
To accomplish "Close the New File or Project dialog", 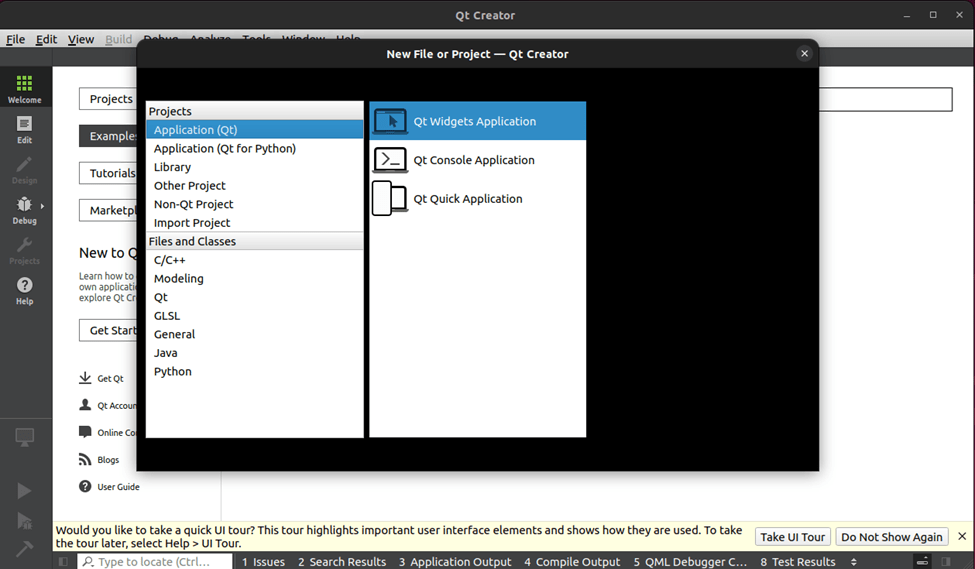I will click(x=804, y=53).
